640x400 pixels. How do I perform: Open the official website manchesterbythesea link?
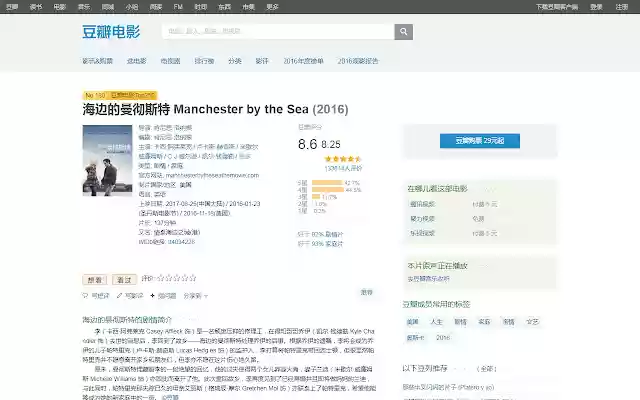coord(212,175)
